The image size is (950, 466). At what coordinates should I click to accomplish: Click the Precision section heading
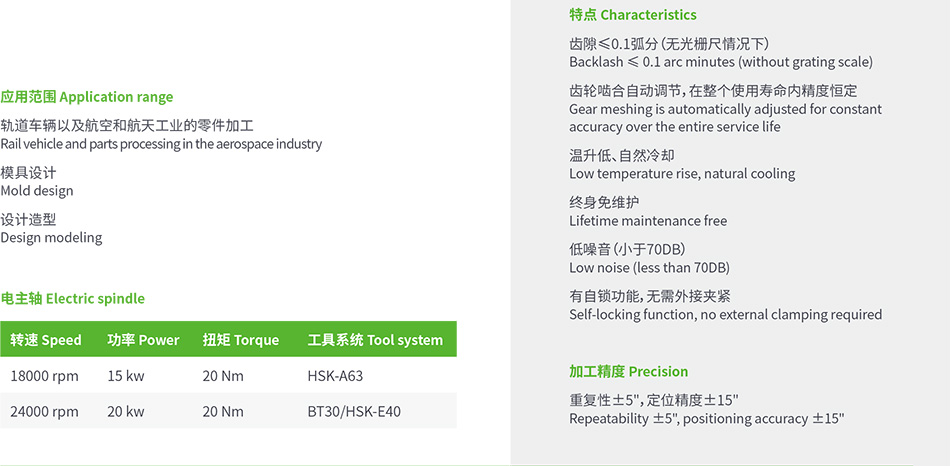point(628,371)
